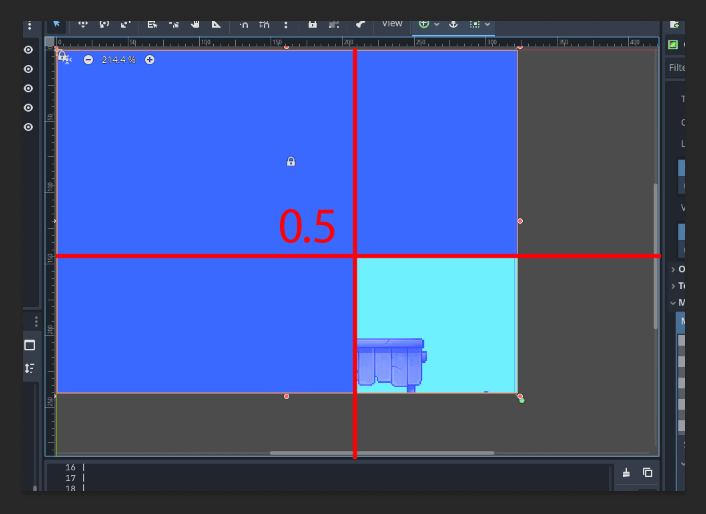Toggle the fourth eye visibility icon
706x514 pixels.
coord(28,108)
